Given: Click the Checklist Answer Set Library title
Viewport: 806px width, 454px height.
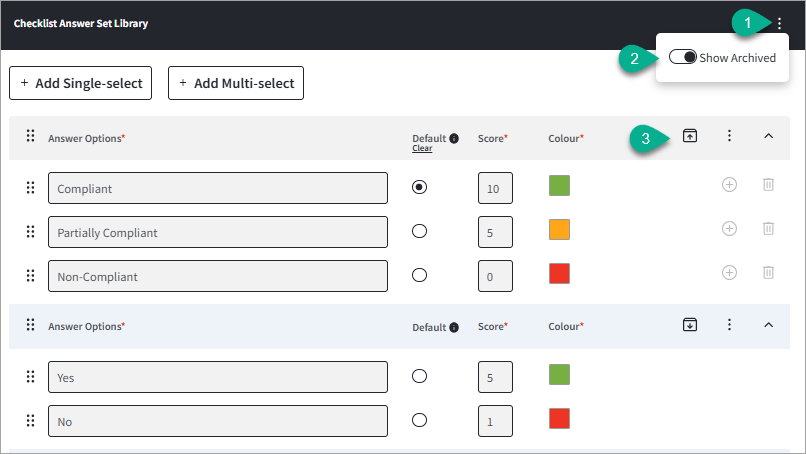Looking at the screenshot, I should [81, 23].
